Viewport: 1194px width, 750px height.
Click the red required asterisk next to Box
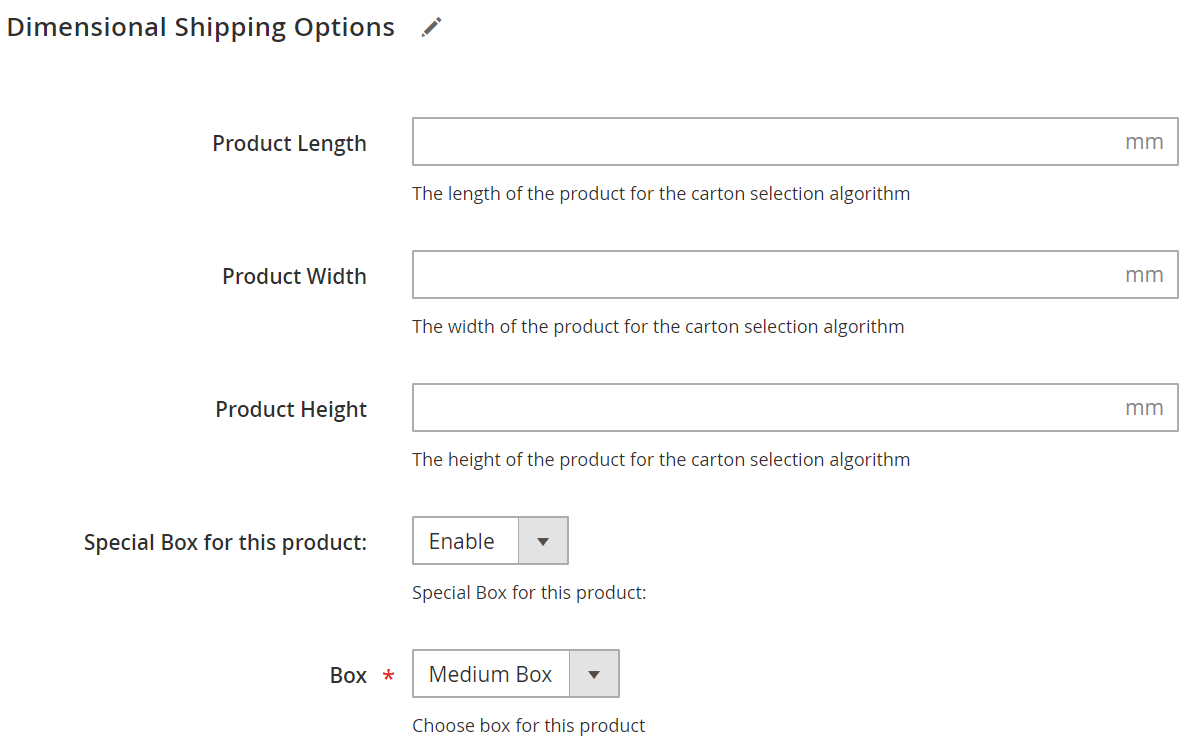click(388, 675)
